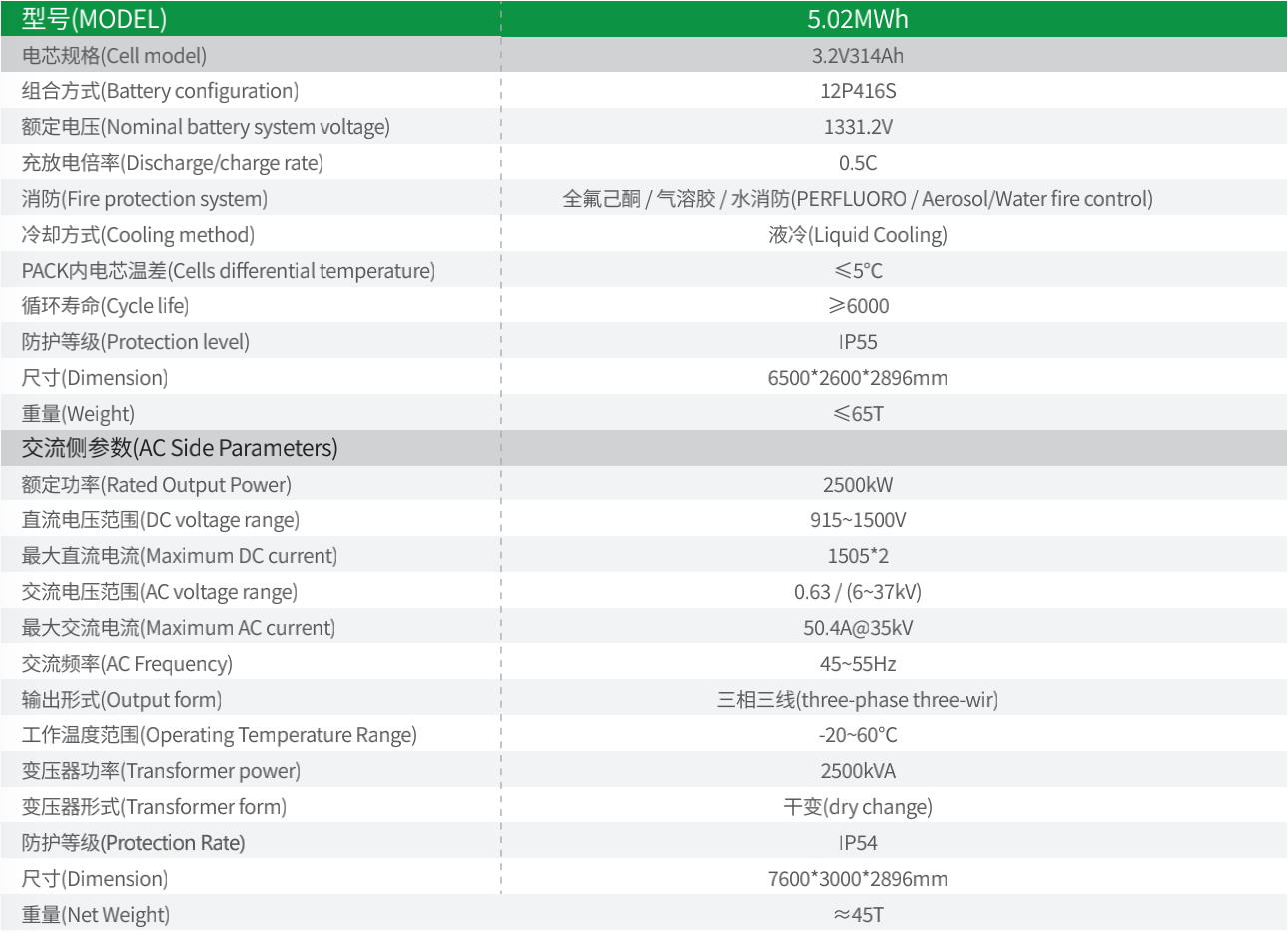Click the Cells differential temperature label
The image size is (1288, 933).
[229, 271]
